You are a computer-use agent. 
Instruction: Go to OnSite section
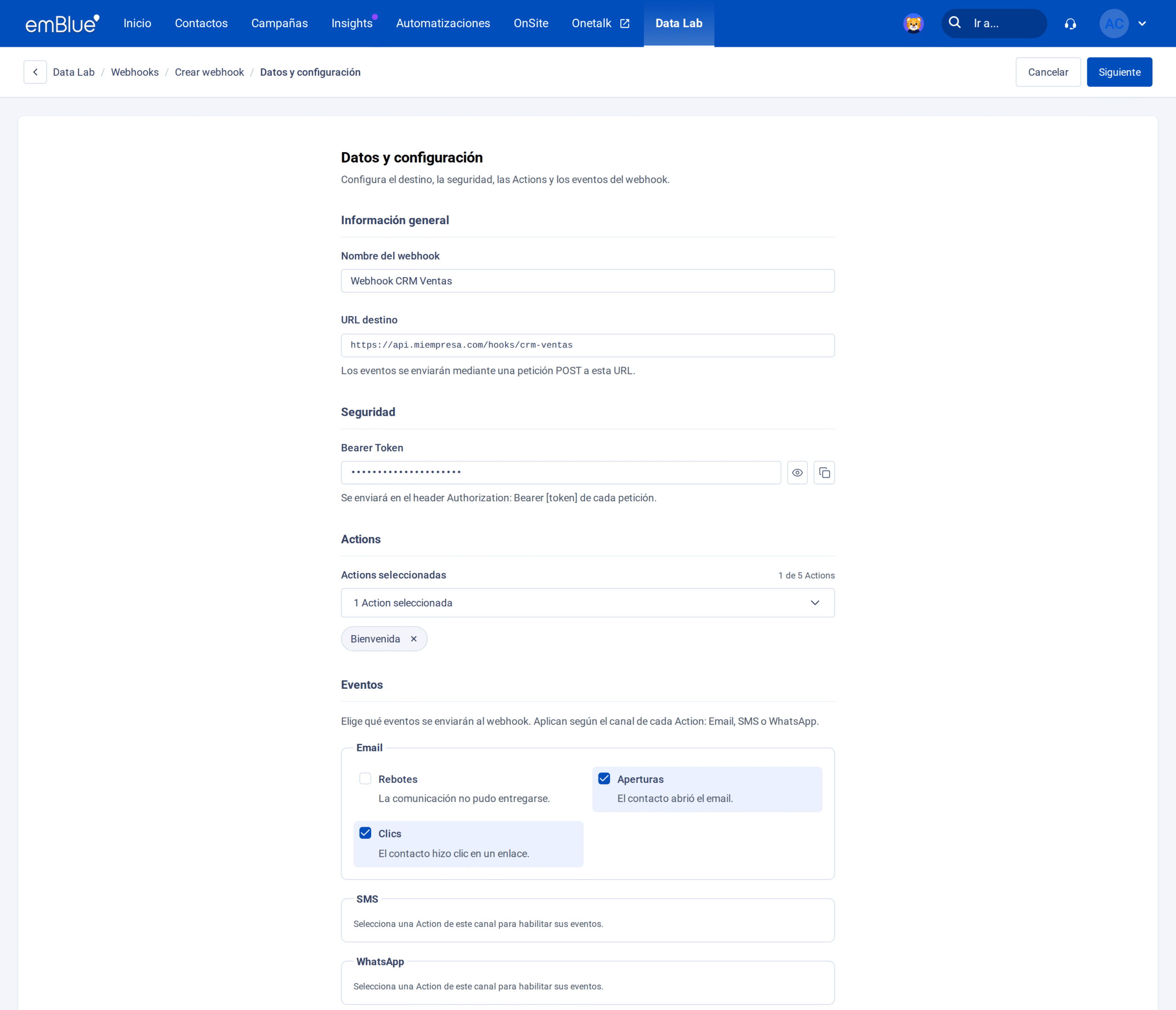(531, 23)
